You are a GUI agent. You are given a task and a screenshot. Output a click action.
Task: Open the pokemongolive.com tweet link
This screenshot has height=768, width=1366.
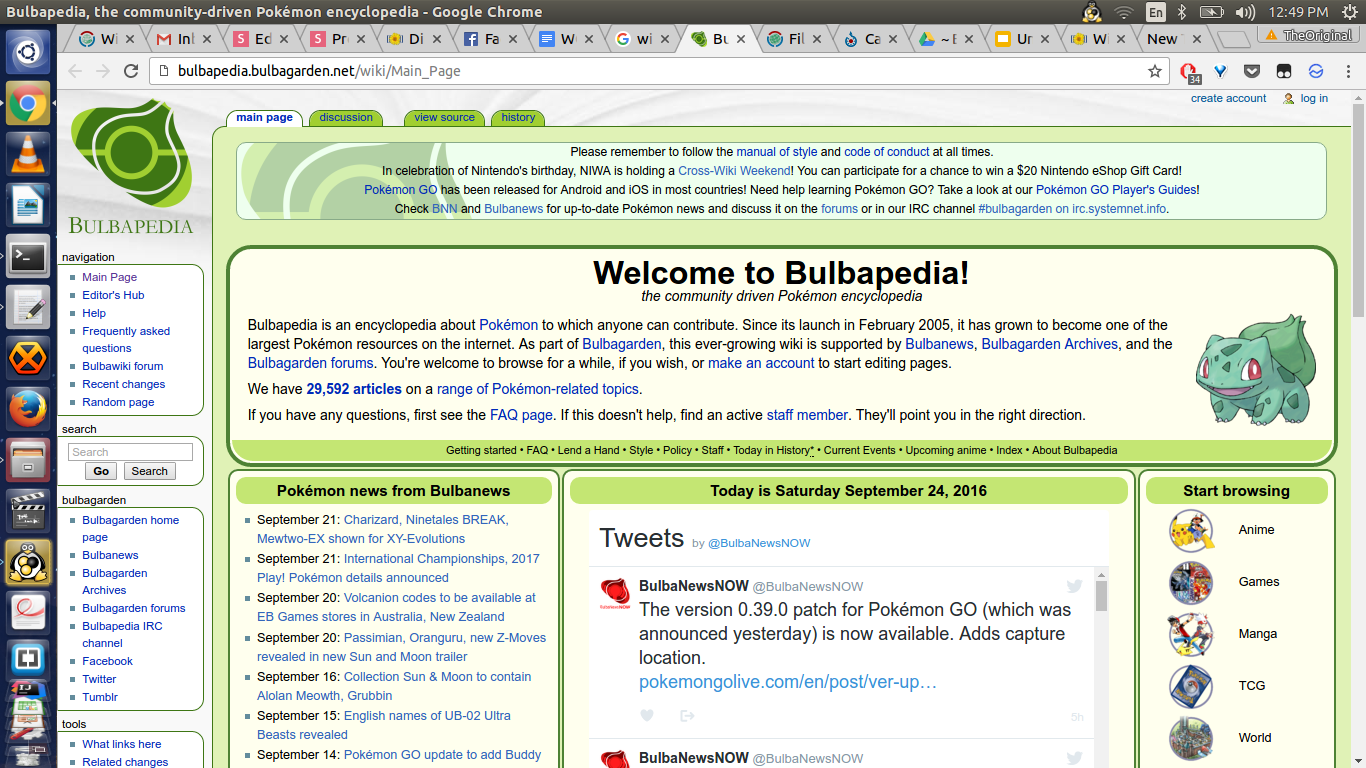pos(788,682)
